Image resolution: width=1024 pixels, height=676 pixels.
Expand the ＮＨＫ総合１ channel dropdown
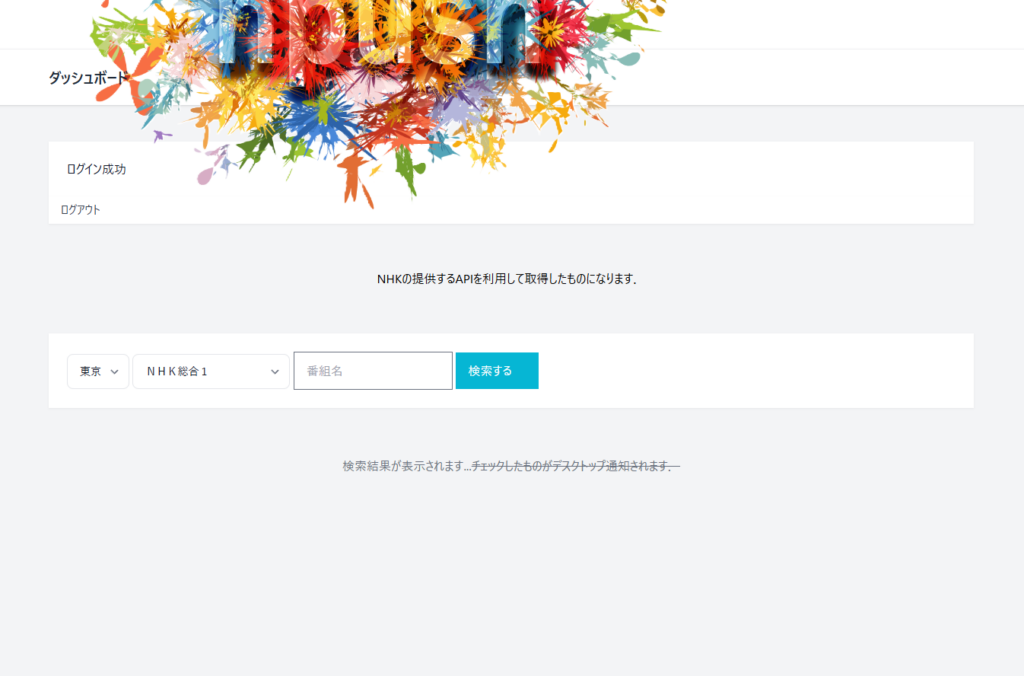point(211,371)
